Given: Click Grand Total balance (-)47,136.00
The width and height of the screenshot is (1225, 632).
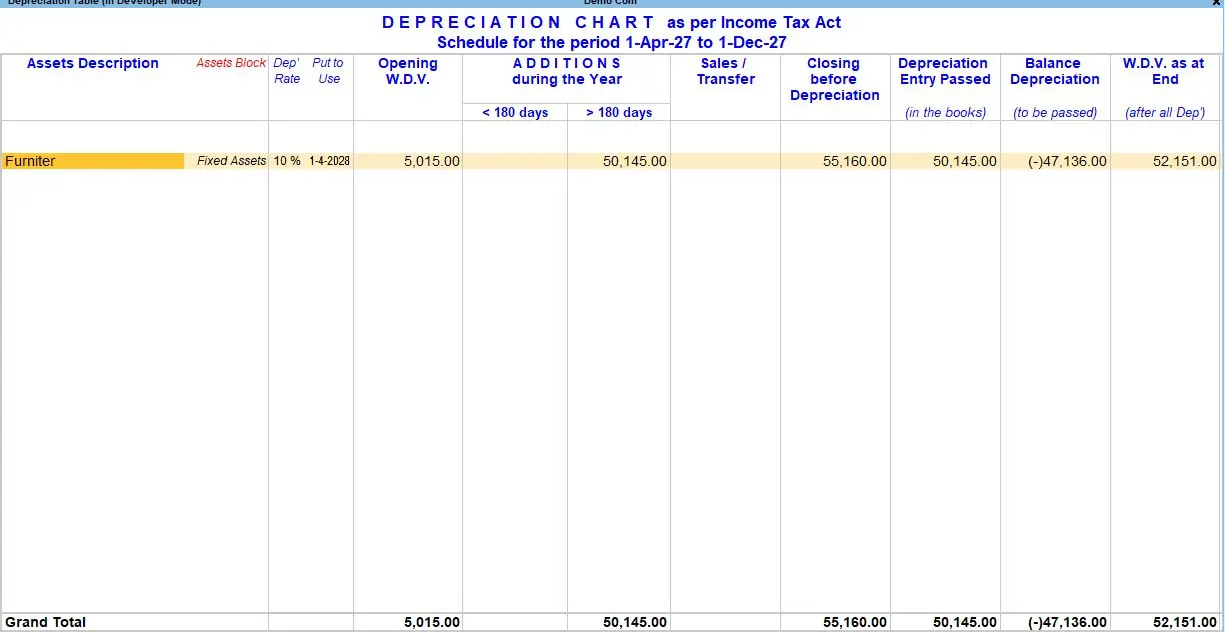Looking at the screenshot, I should click(x=1067, y=622).
